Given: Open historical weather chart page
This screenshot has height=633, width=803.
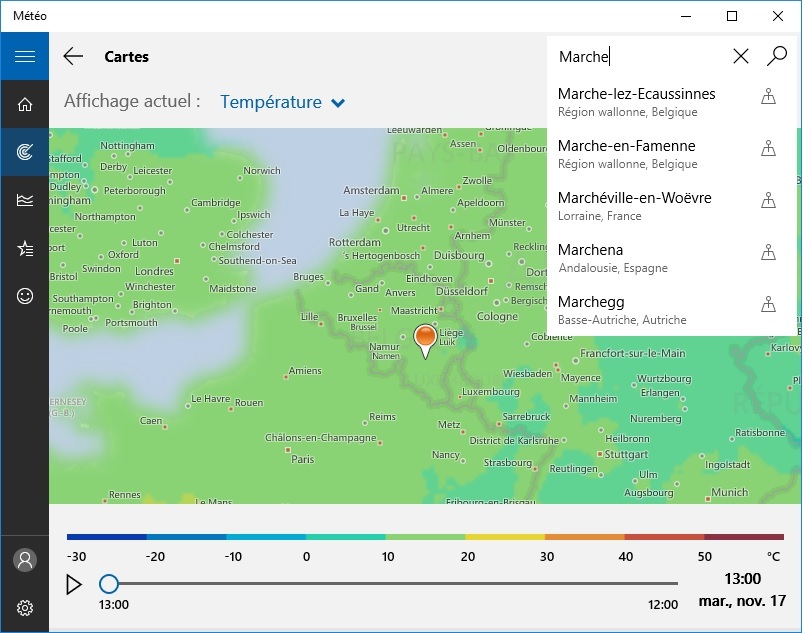Looking at the screenshot, I should [25, 200].
